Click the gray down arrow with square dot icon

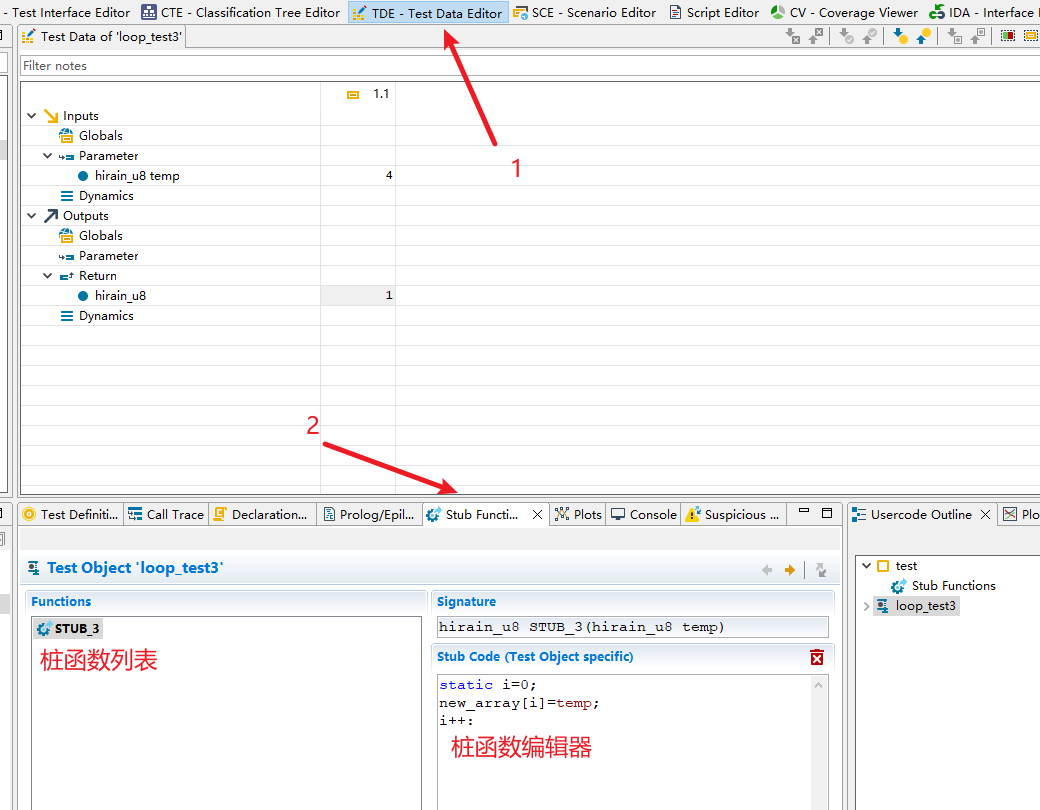click(954, 36)
